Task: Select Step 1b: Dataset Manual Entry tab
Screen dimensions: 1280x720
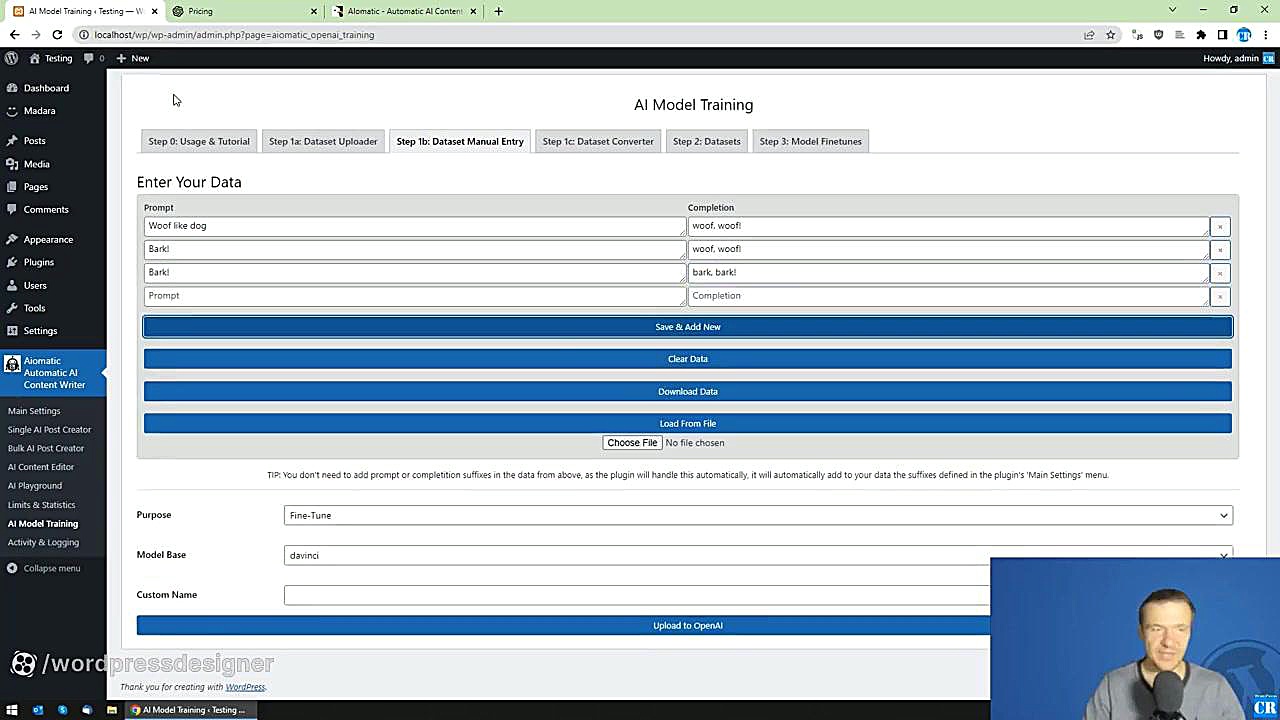Action: tap(460, 141)
